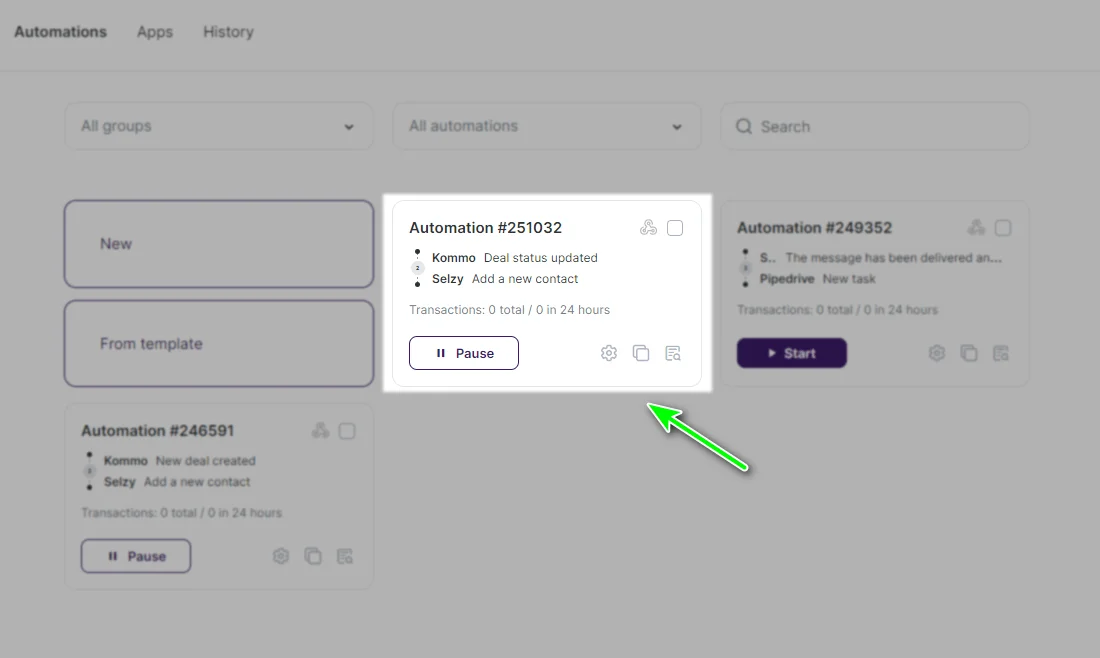This screenshot has height=658, width=1100.
Task: Create a new automation with the New button
Action: (x=219, y=244)
